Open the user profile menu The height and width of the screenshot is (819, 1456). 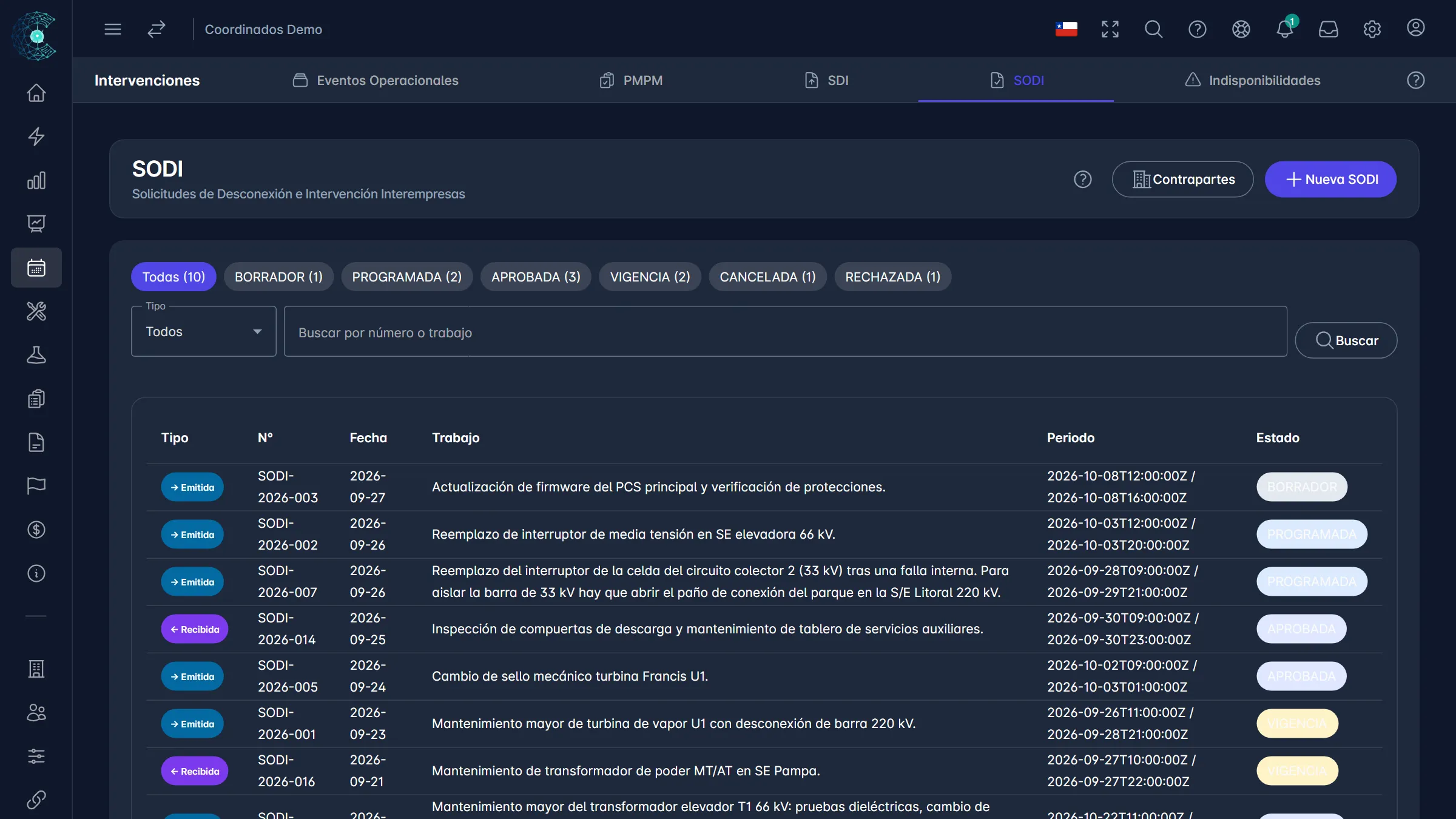pyautogui.click(x=1415, y=29)
